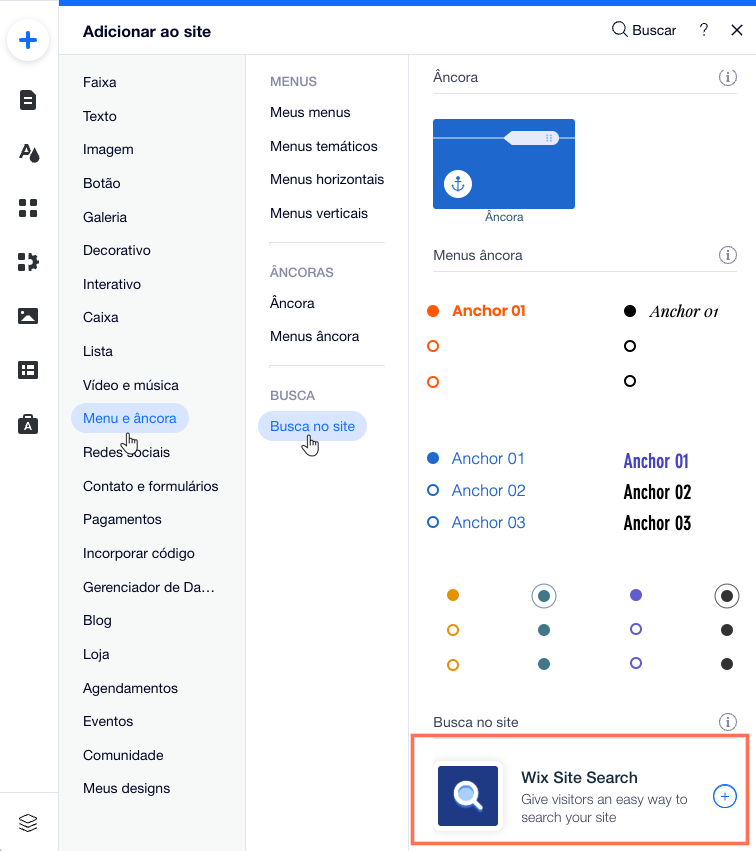Open the Media image icon in sidebar

[28, 316]
